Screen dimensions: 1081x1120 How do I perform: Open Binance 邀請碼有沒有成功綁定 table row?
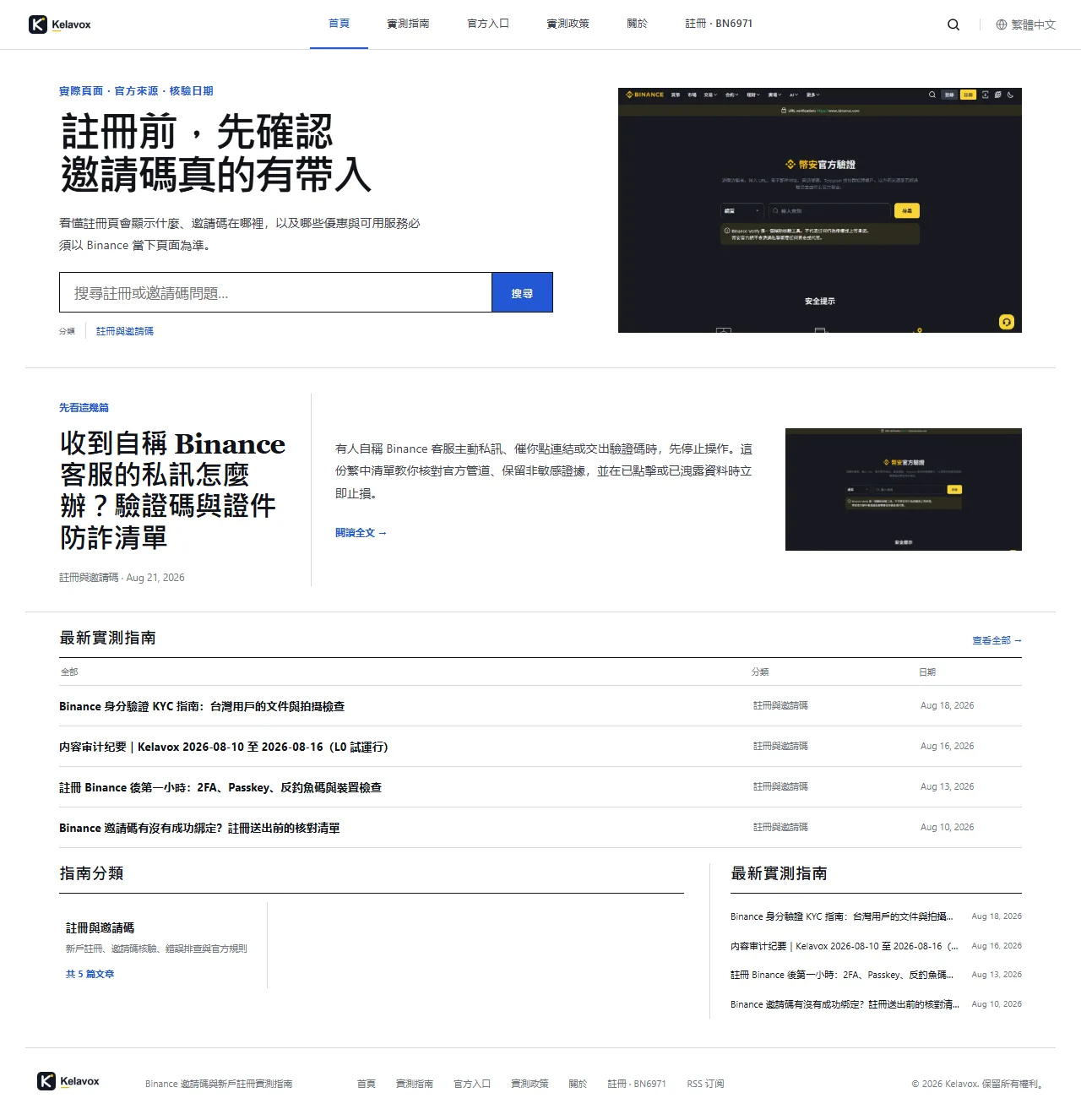click(540, 828)
